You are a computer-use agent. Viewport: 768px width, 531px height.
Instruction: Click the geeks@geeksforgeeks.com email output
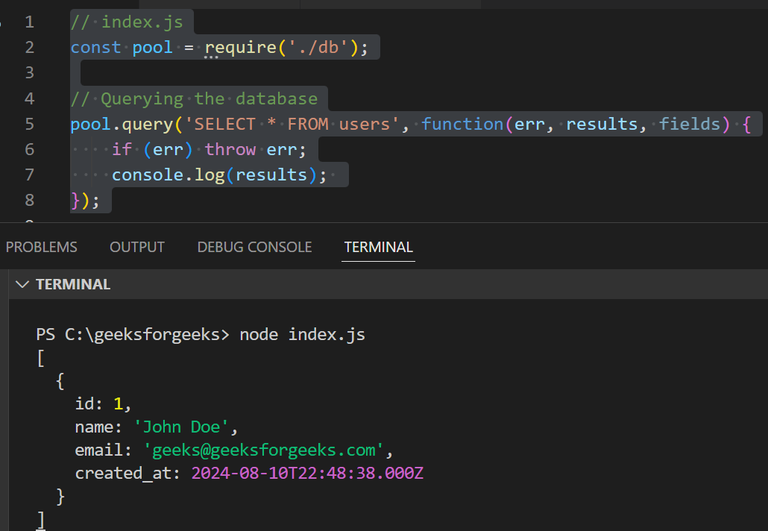(x=264, y=450)
